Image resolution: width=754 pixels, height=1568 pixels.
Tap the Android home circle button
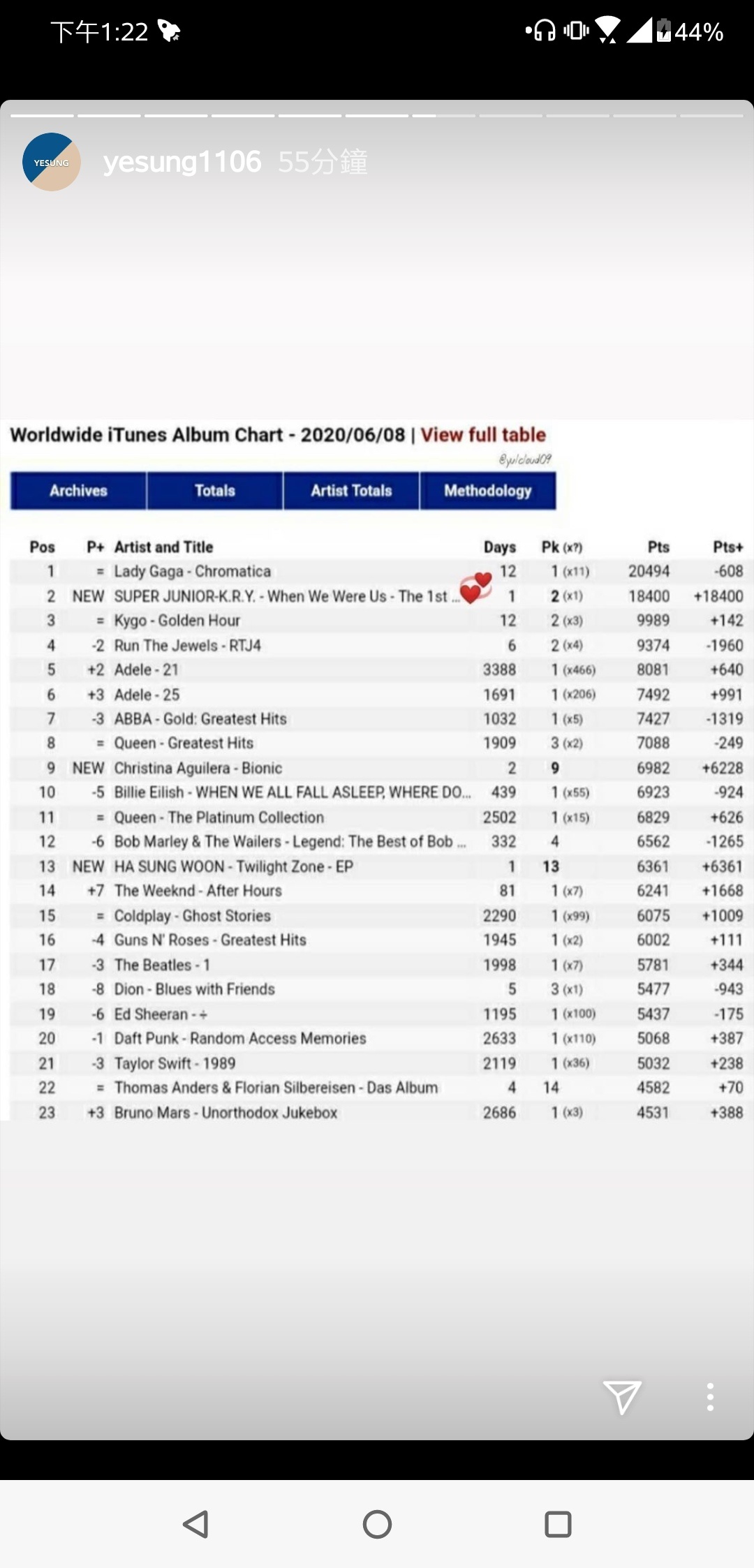pyautogui.click(x=377, y=1524)
